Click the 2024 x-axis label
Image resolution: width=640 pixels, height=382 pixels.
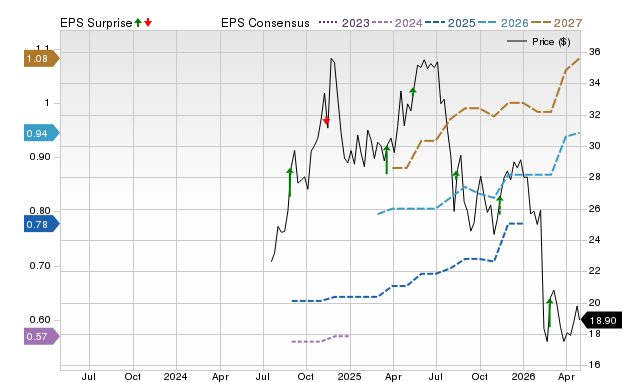tap(176, 376)
